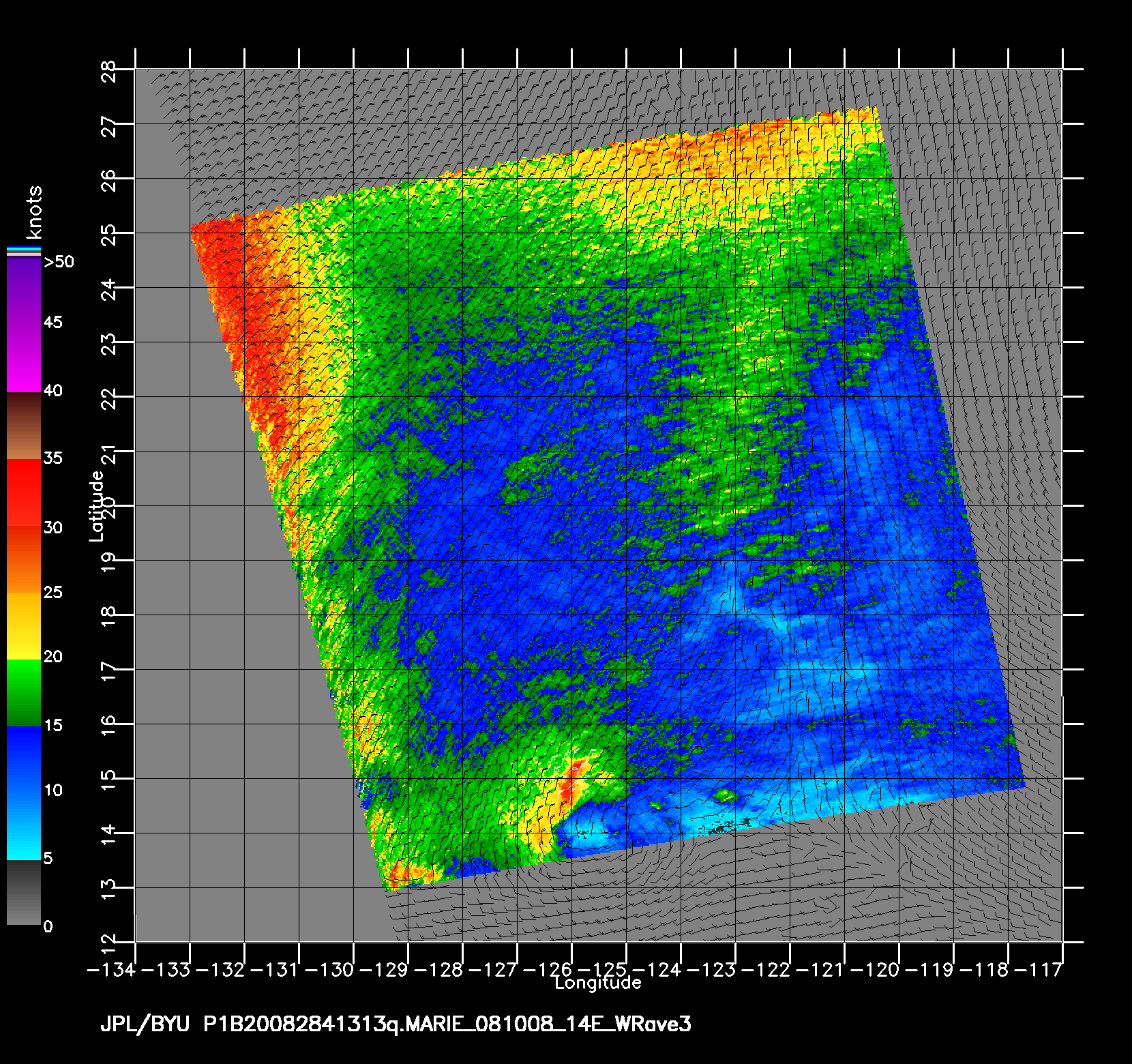Pick the gray 0–5 knot color band
Viewport: 1132px width, 1064px height.
(24, 893)
